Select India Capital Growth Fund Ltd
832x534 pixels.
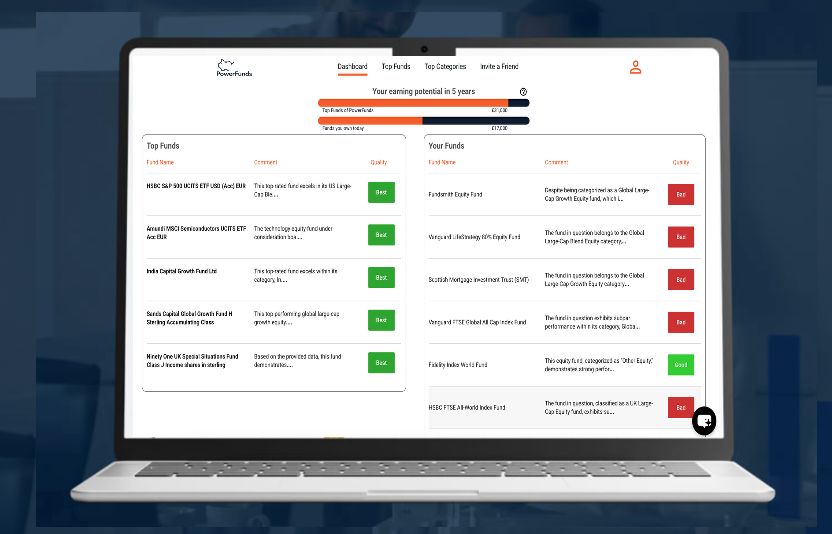click(181, 271)
